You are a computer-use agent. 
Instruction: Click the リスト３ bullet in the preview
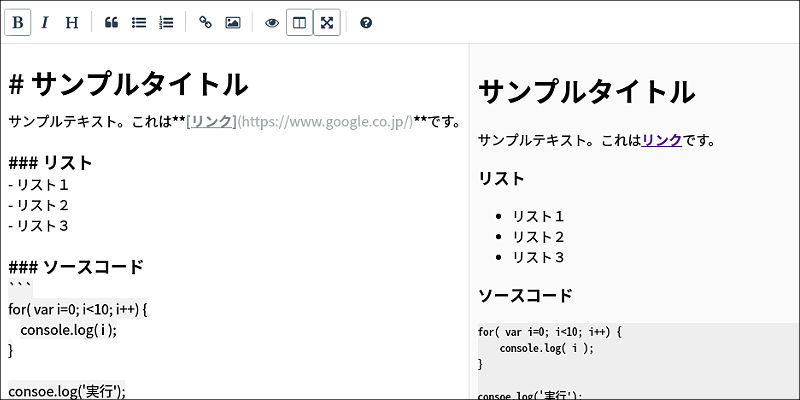pos(538,257)
